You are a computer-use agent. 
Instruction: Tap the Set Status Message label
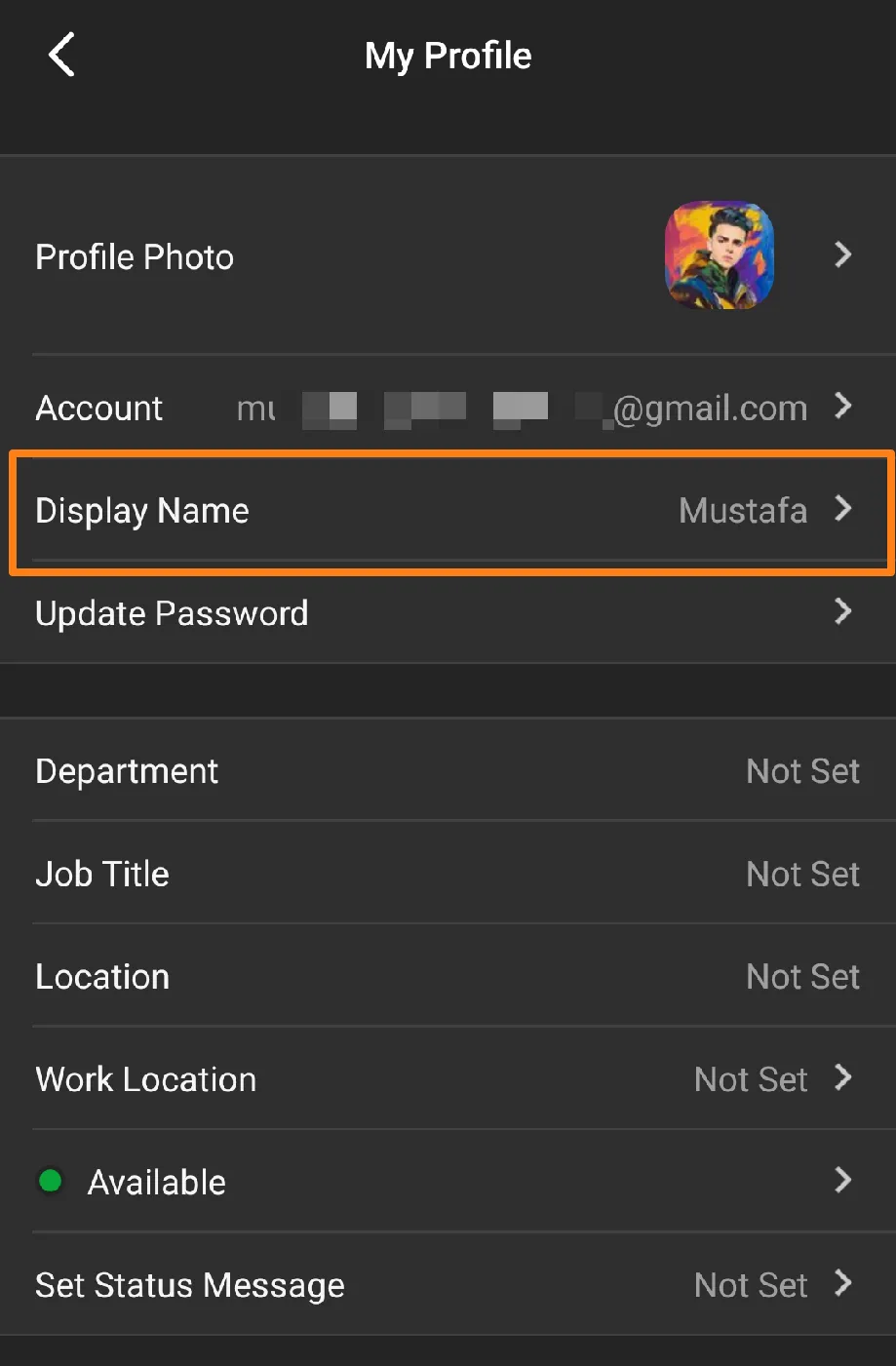(x=190, y=1285)
